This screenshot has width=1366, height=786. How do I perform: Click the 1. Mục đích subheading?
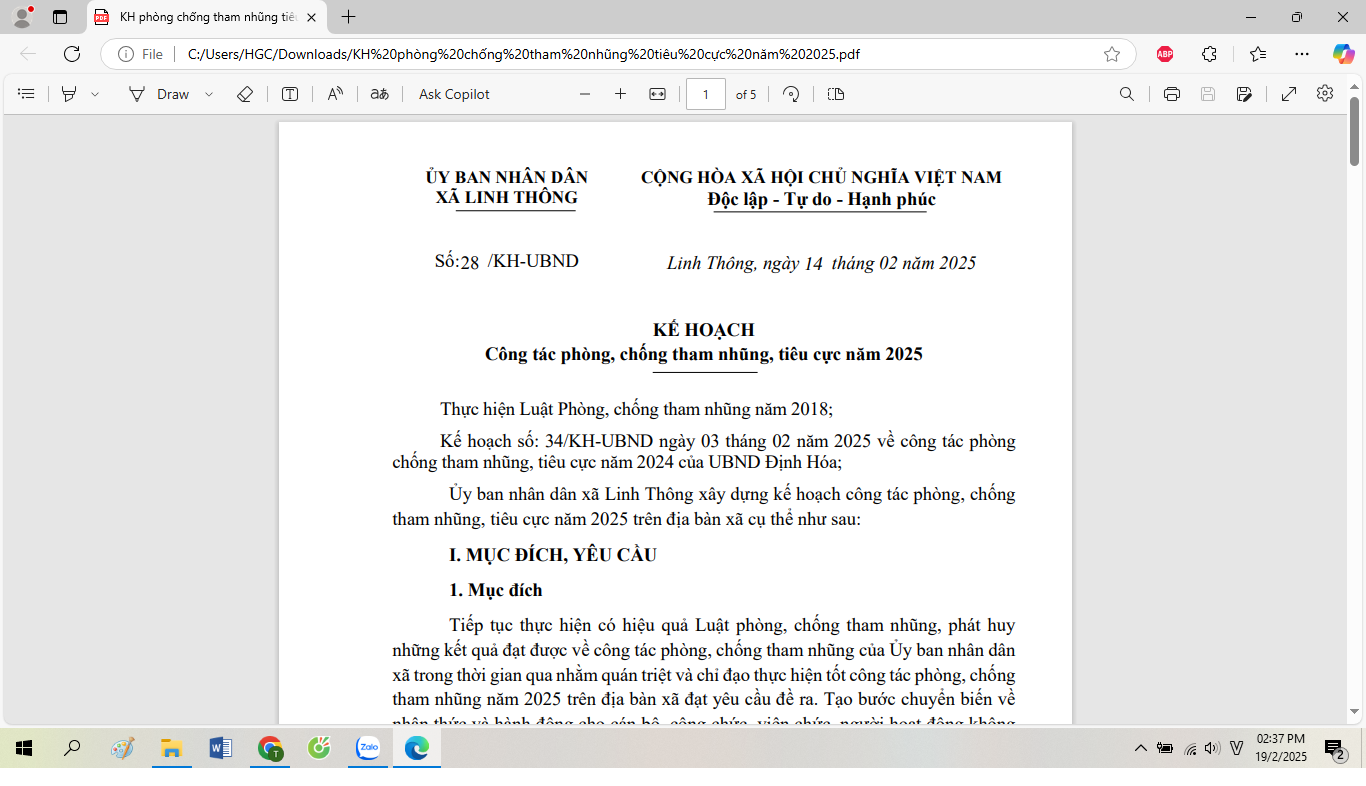pyautogui.click(x=495, y=590)
